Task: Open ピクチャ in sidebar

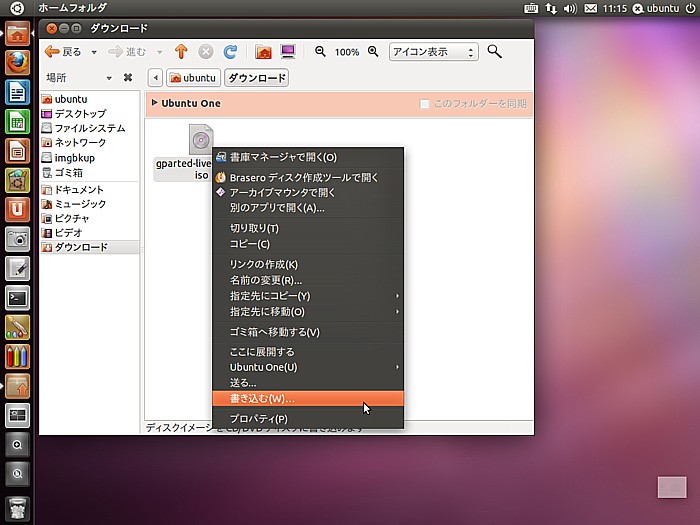Action: point(90,218)
